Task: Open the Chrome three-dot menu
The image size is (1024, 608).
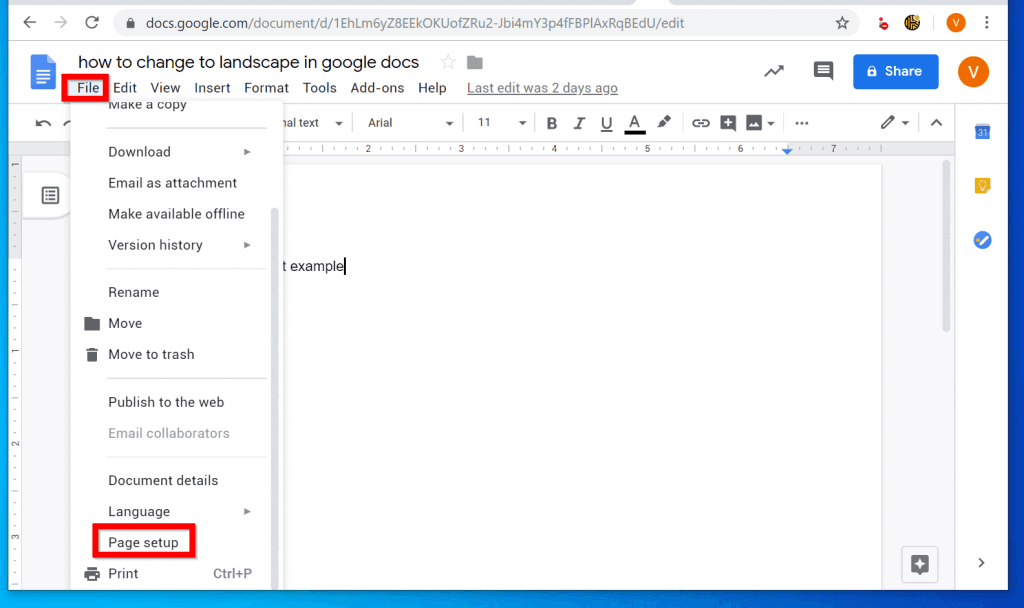Action: point(987,23)
